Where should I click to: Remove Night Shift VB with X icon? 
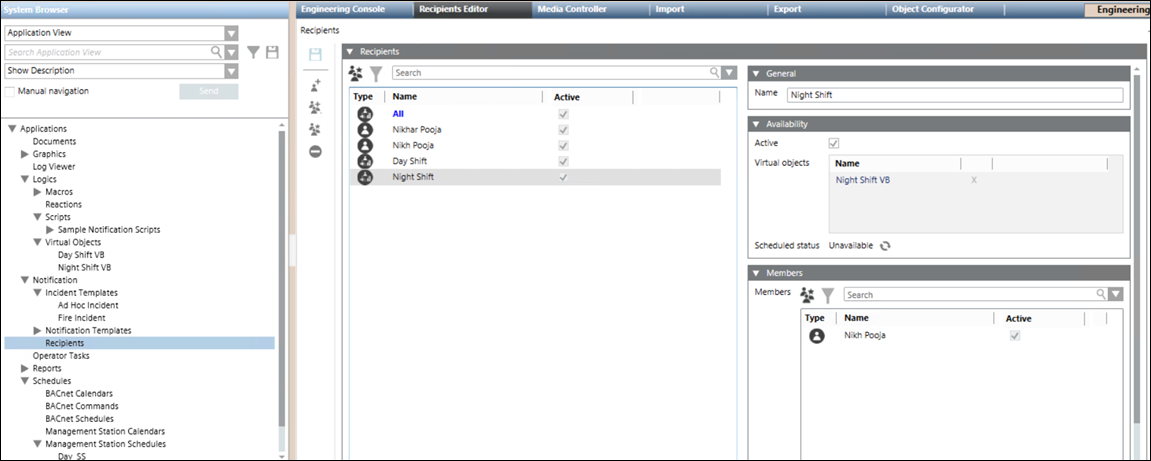point(974,181)
